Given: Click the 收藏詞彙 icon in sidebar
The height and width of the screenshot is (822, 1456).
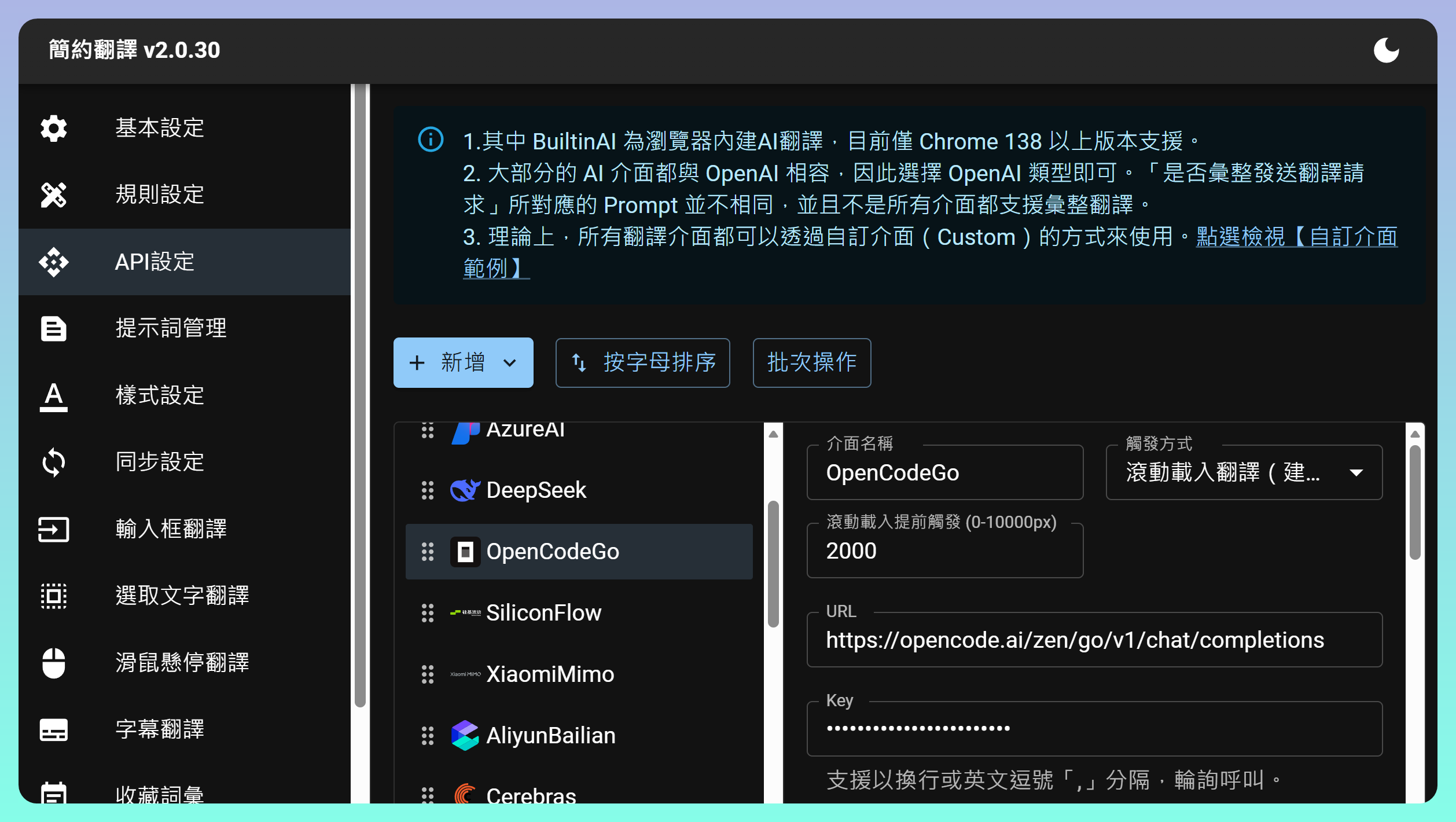Looking at the screenshot, I should (54, 793).
